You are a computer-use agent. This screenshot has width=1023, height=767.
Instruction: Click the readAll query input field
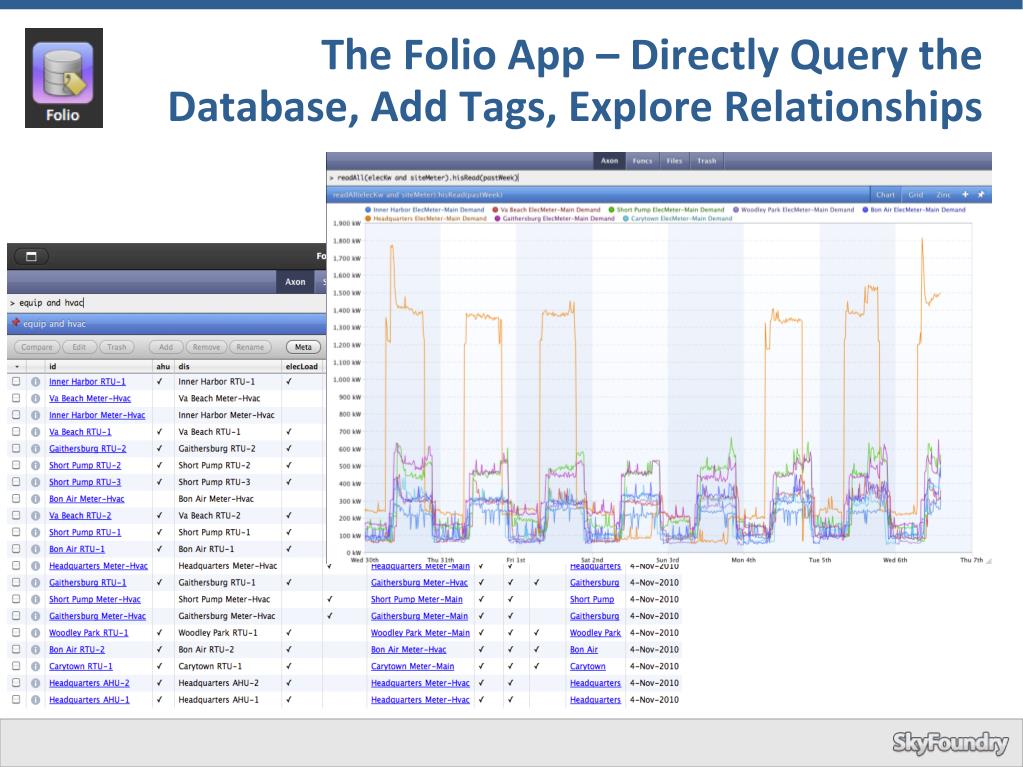pyautogui.click(x=659, y=177)
